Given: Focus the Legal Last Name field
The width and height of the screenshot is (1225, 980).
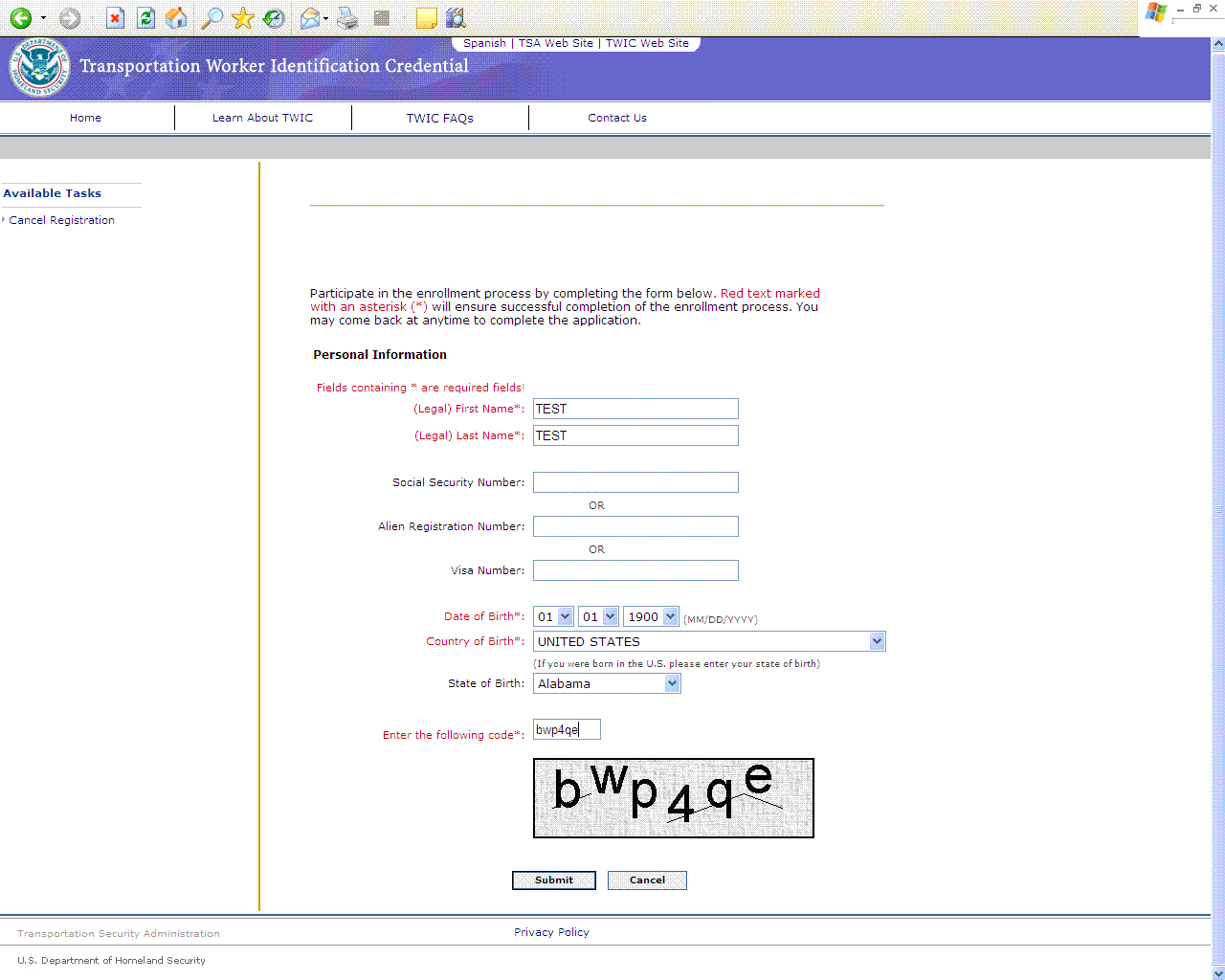Looking at the screenshot, I should click(635, 435).
